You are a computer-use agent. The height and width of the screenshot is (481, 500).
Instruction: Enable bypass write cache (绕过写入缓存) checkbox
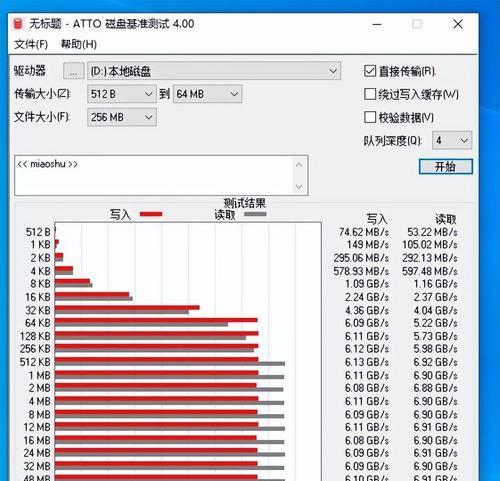coord(370,94)
